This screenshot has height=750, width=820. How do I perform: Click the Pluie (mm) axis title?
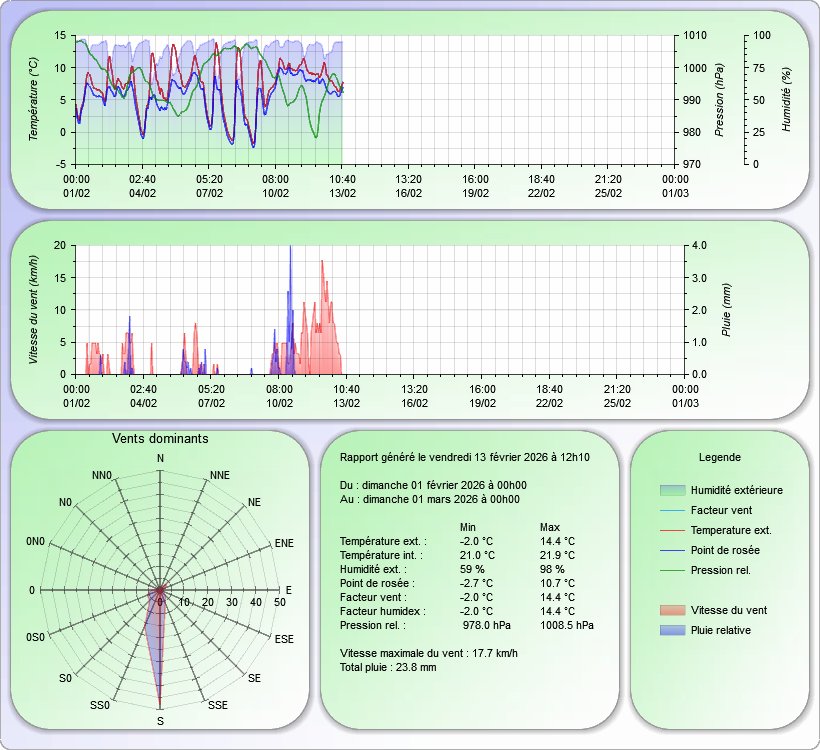(x=727, y=308)
